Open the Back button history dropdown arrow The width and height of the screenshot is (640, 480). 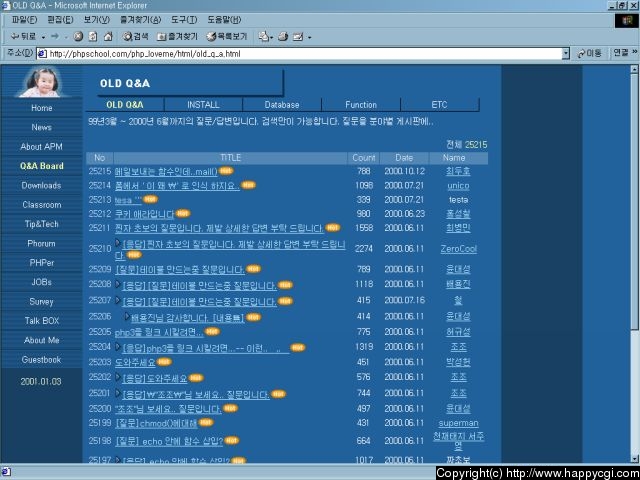click(43, 37)
